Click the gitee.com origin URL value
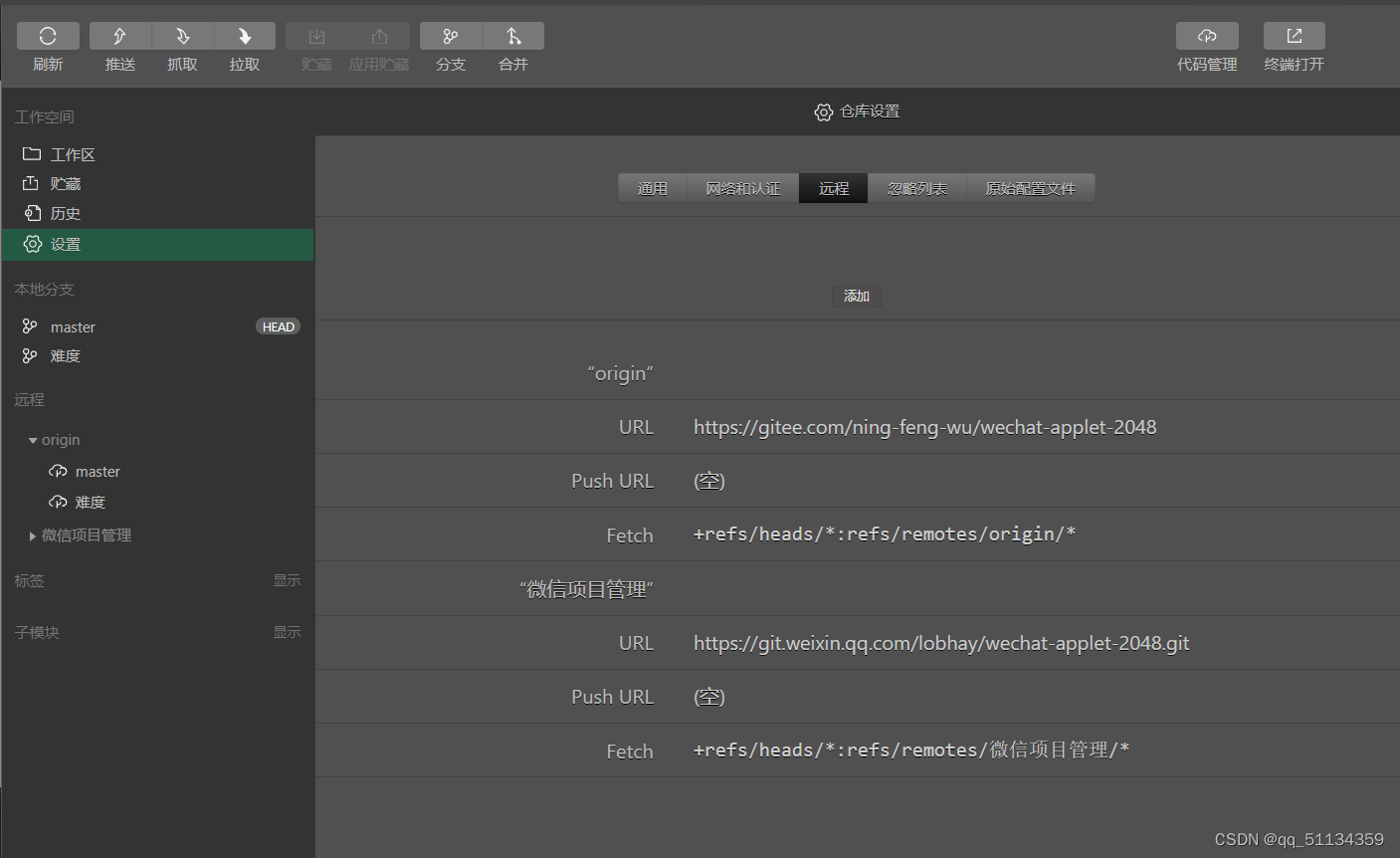 [925, 427]
